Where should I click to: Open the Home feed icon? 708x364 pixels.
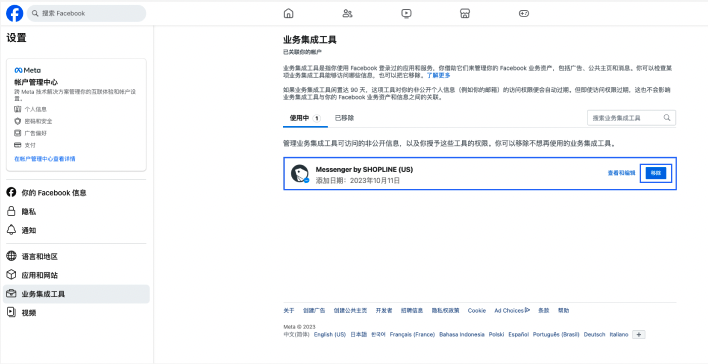tap(289, 14)
